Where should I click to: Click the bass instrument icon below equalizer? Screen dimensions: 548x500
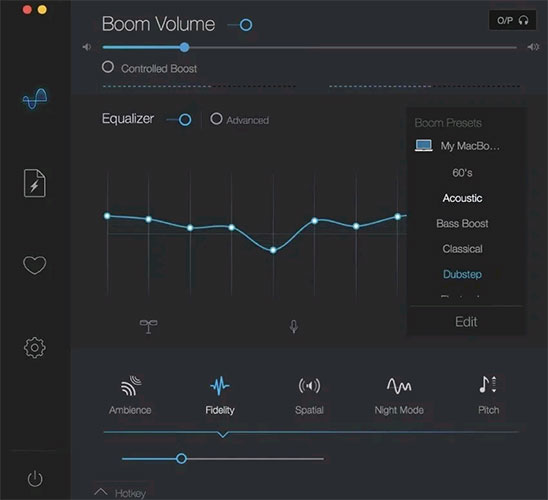(149, 326)
